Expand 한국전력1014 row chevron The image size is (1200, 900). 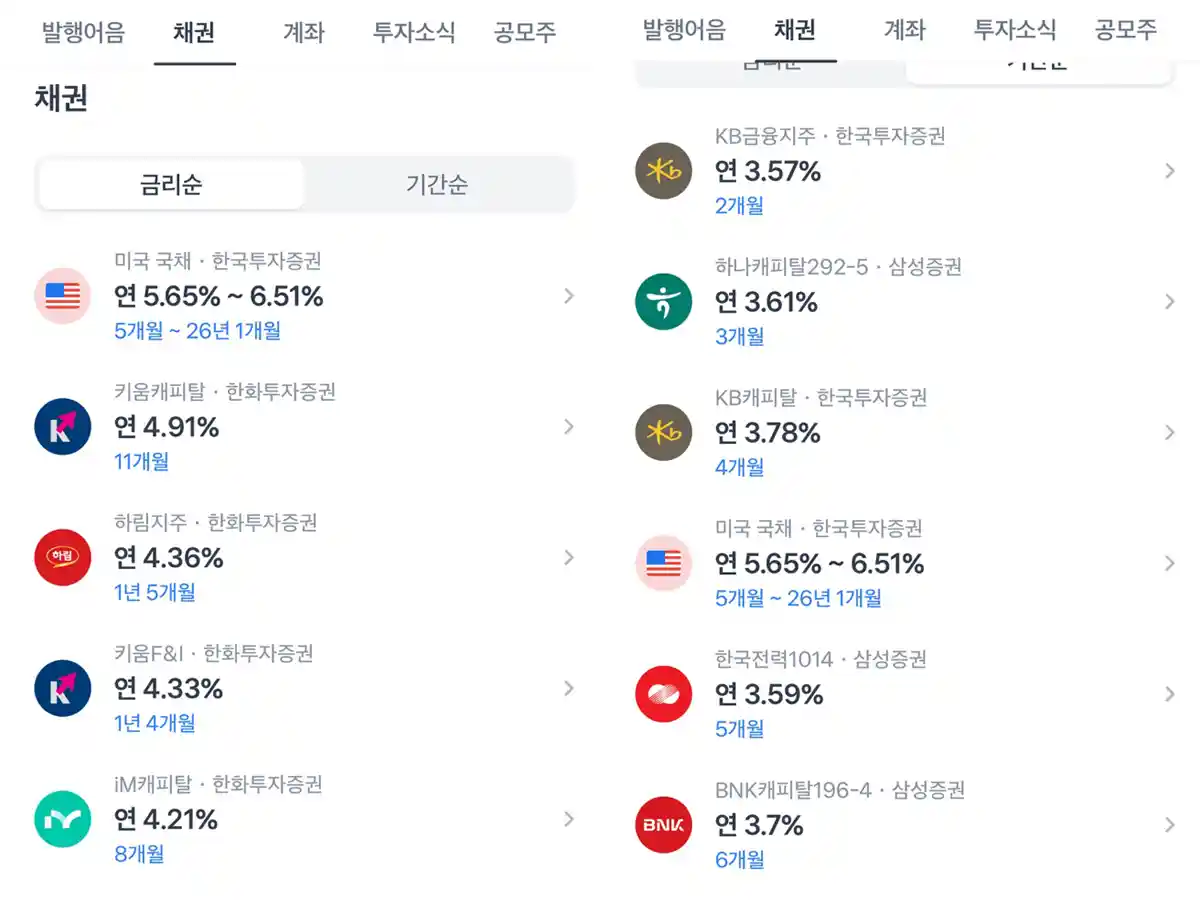[1170, 693]
